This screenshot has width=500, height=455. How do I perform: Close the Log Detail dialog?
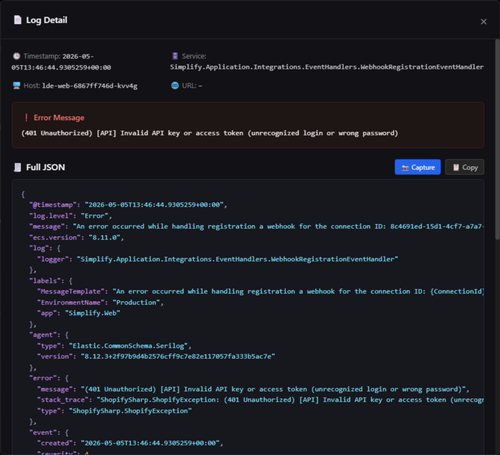[x=483, y=22]
